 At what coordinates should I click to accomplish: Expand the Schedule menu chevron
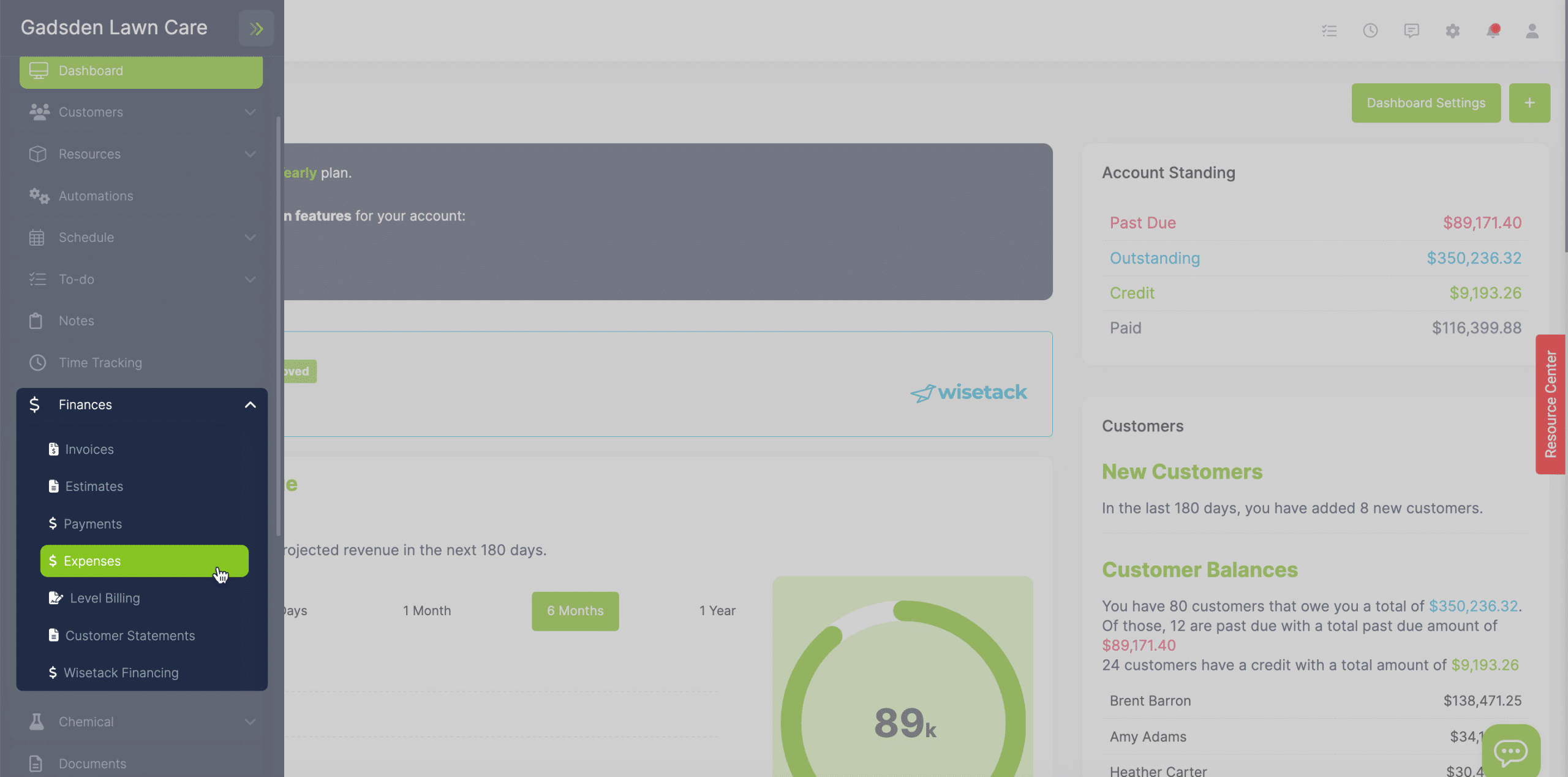point(250,237)
